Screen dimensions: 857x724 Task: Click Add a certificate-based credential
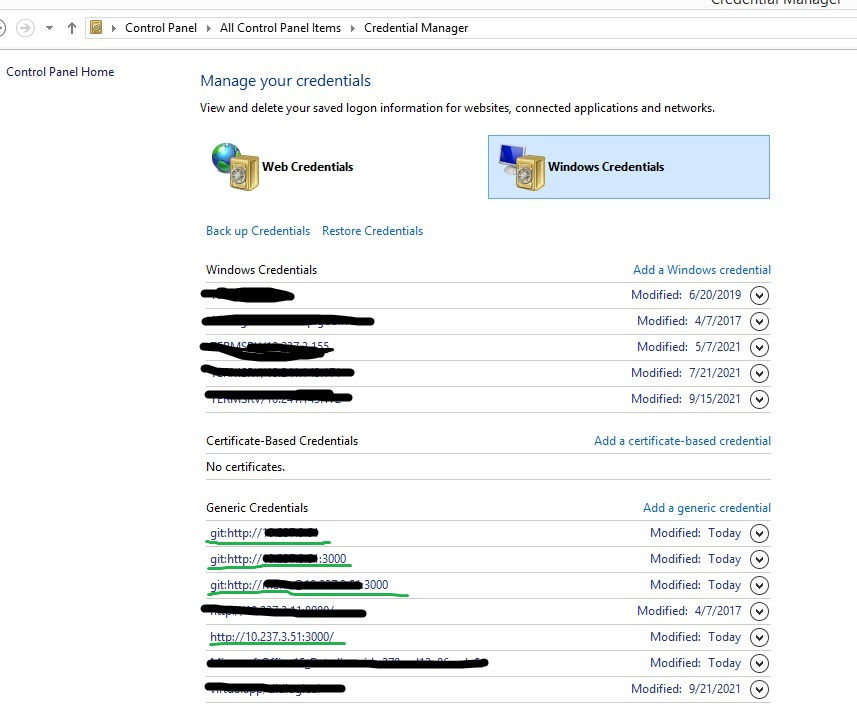point(682,441)
